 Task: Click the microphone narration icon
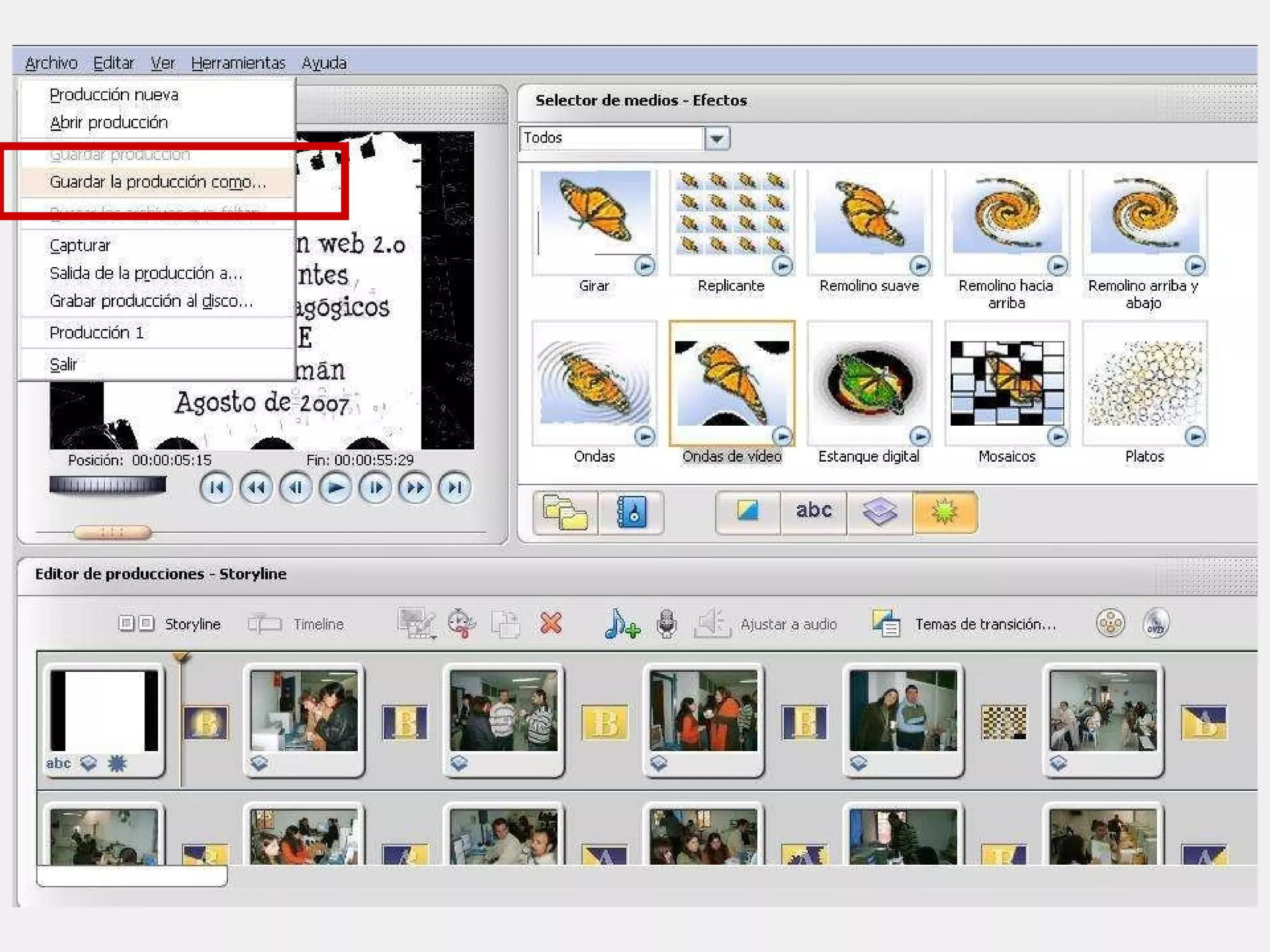click(667, 624)
